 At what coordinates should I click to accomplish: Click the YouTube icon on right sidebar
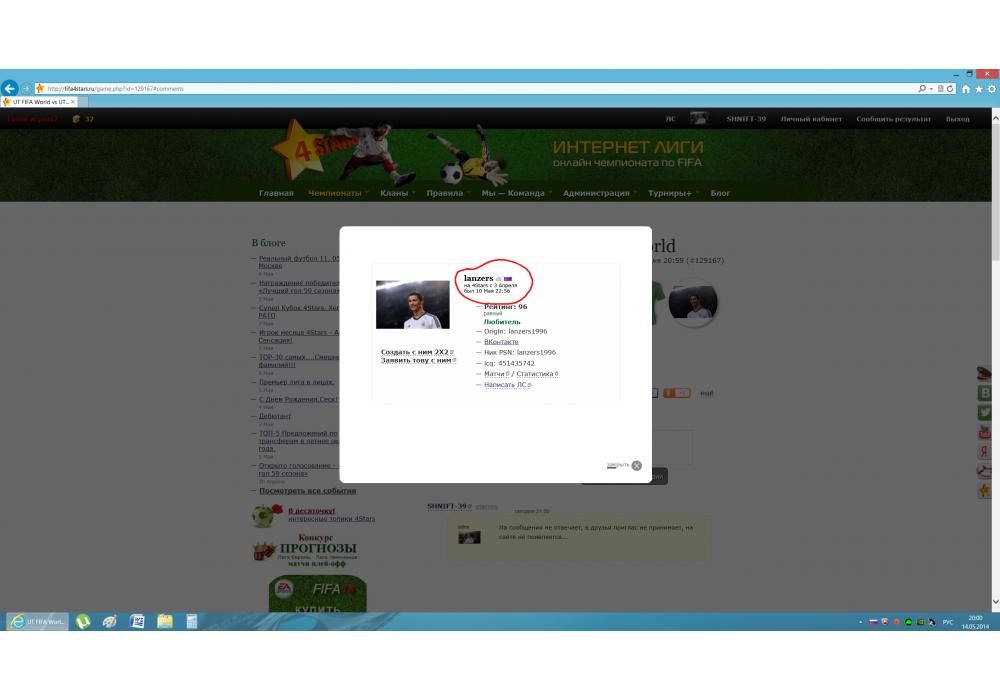pyautogui.click(x=984, y=432)
